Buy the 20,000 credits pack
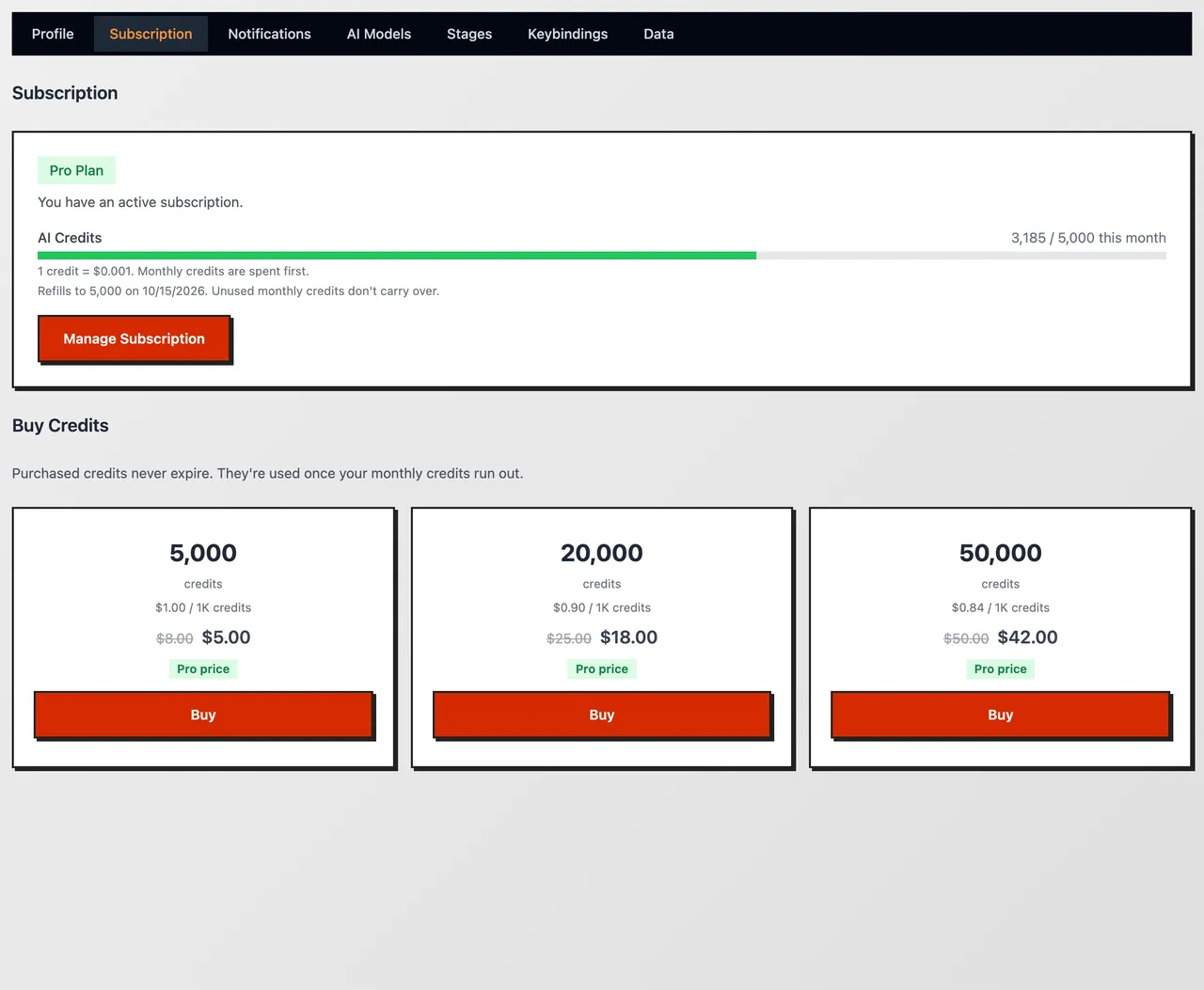The height and width of the screenshot is (990, 1204). pyautogui.click(x=602, y=715)
